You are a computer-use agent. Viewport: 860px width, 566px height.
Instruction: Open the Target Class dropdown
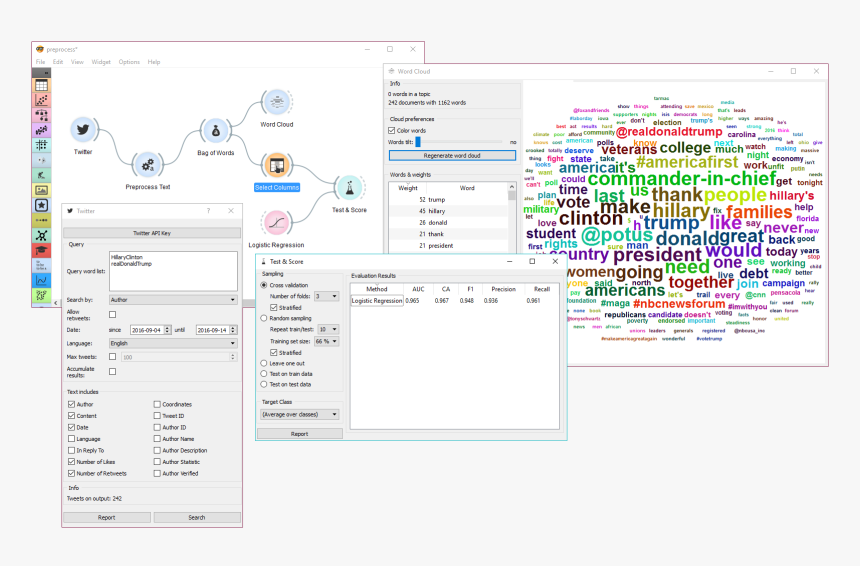coord(299,415)
